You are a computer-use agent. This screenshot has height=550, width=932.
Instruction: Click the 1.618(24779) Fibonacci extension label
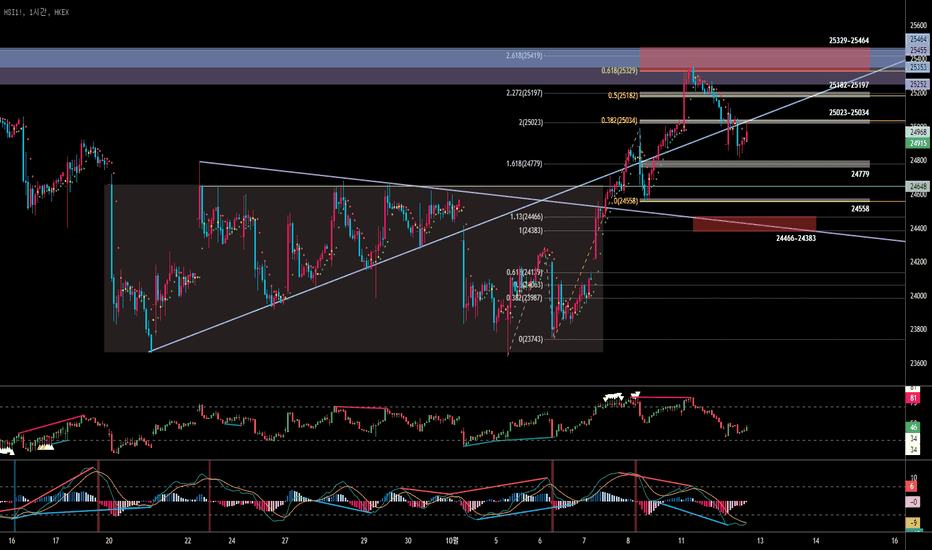pos(524,164)
